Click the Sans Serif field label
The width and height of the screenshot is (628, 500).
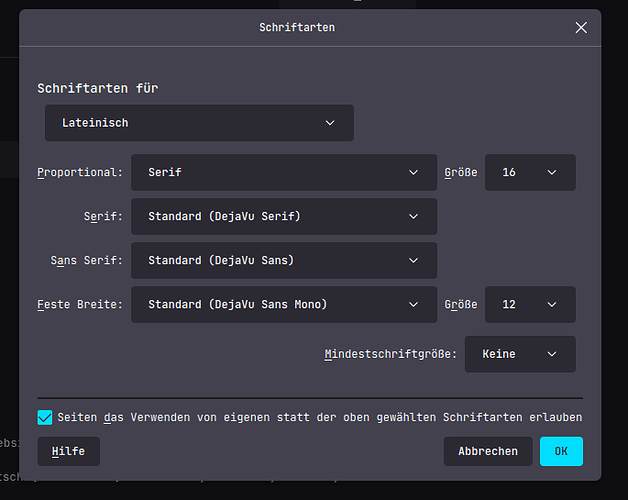[x=87, y=260]
